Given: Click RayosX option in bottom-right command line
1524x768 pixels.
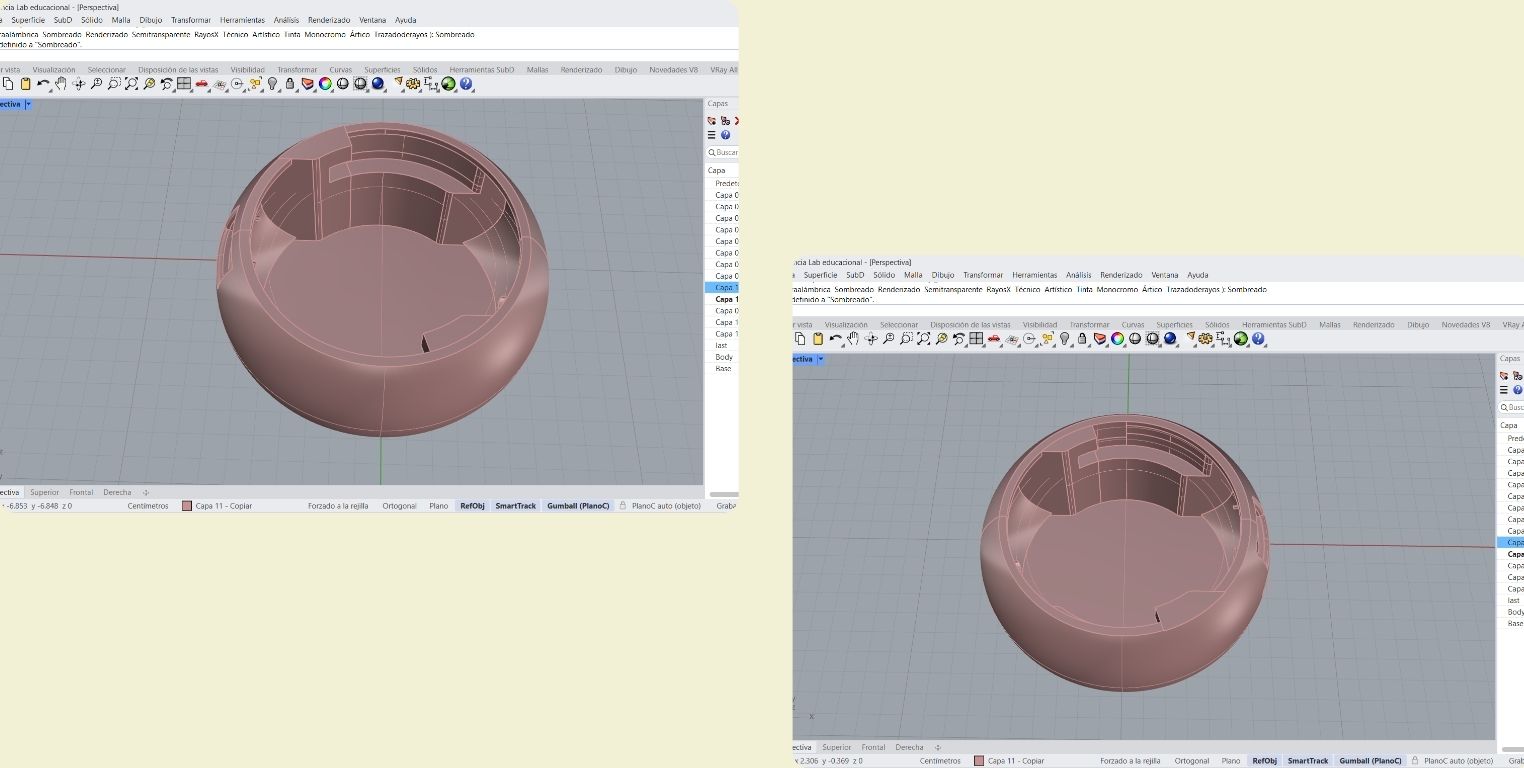Looking at the screenshot, I should tap(998, 289).
